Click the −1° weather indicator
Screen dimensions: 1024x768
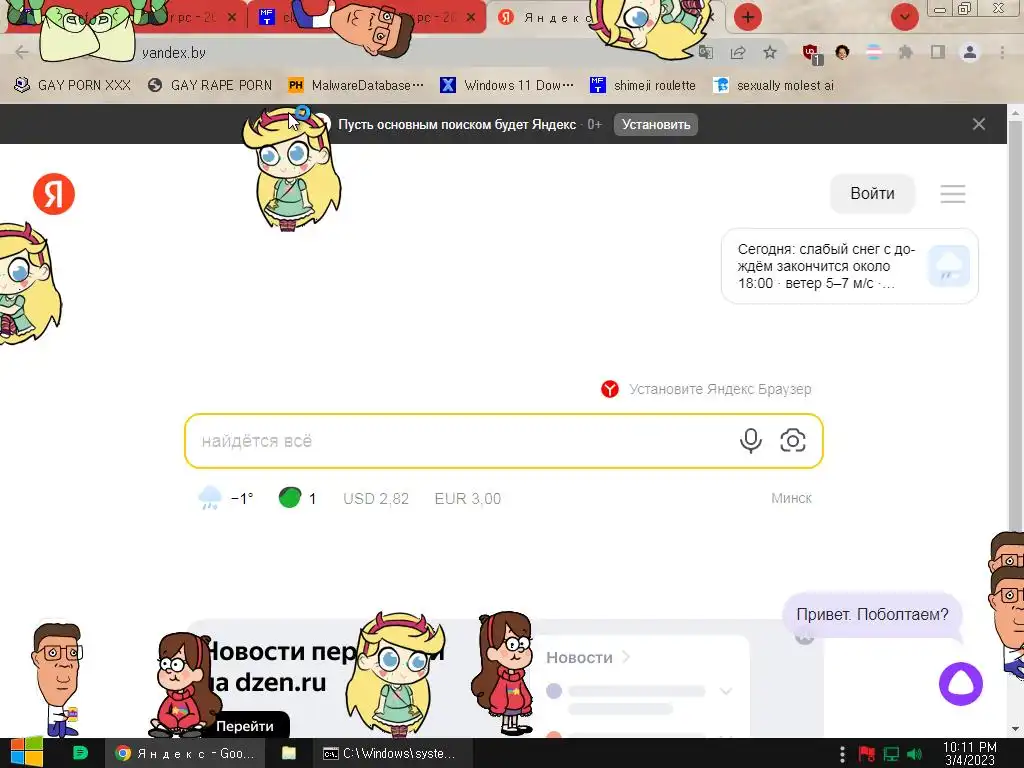coord(225,498)
